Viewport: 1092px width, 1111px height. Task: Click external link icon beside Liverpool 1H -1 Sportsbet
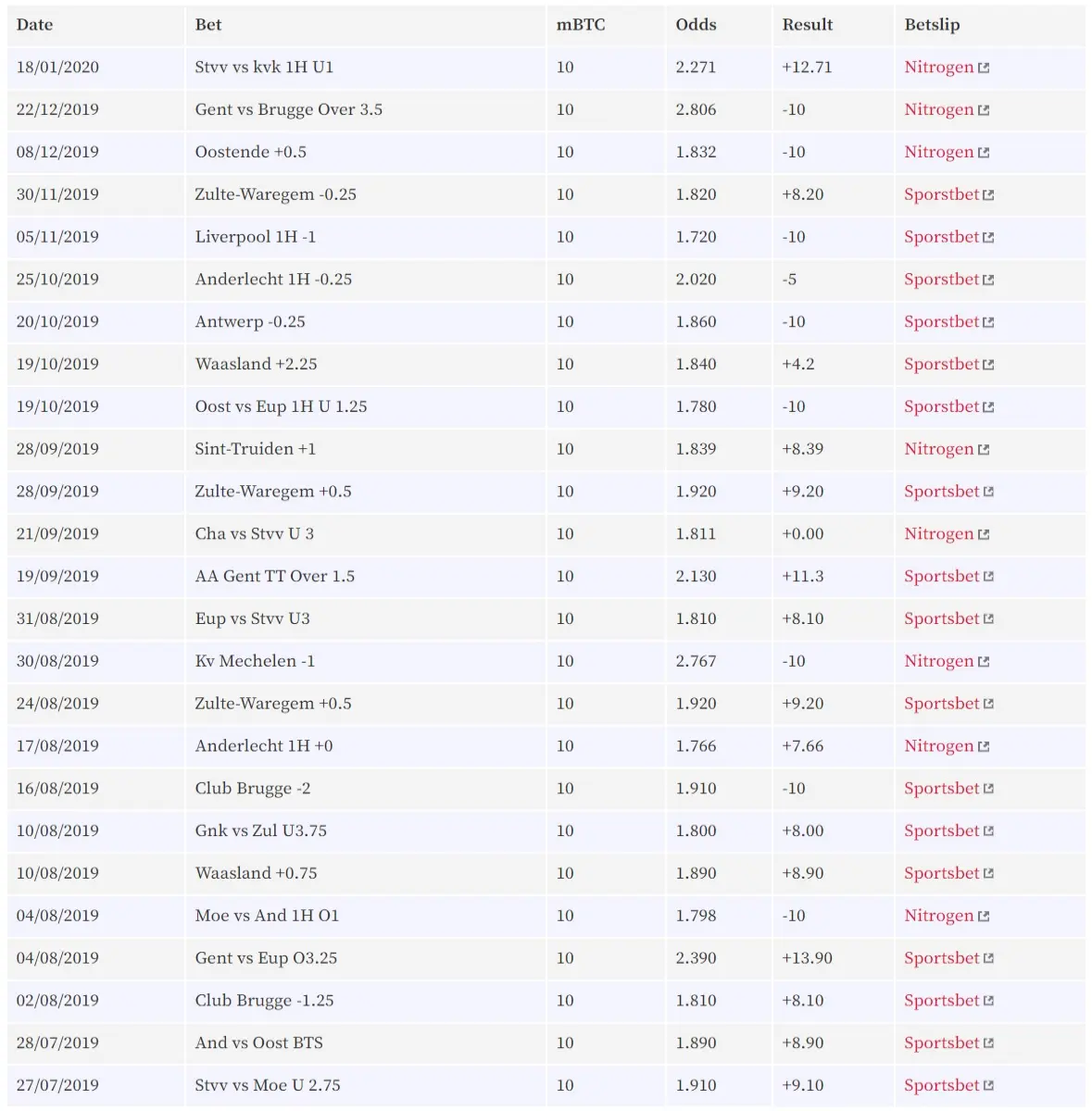click(988, 238)
